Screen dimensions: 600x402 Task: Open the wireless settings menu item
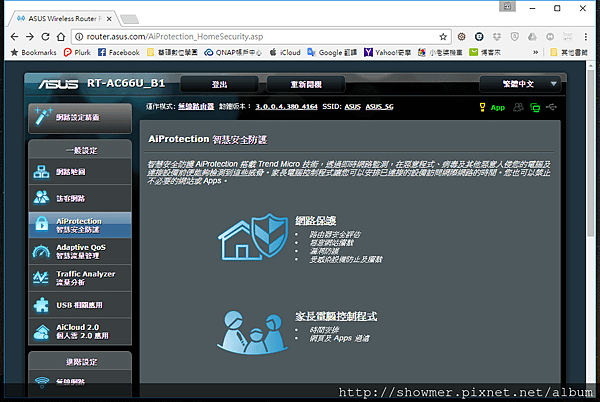80,381
